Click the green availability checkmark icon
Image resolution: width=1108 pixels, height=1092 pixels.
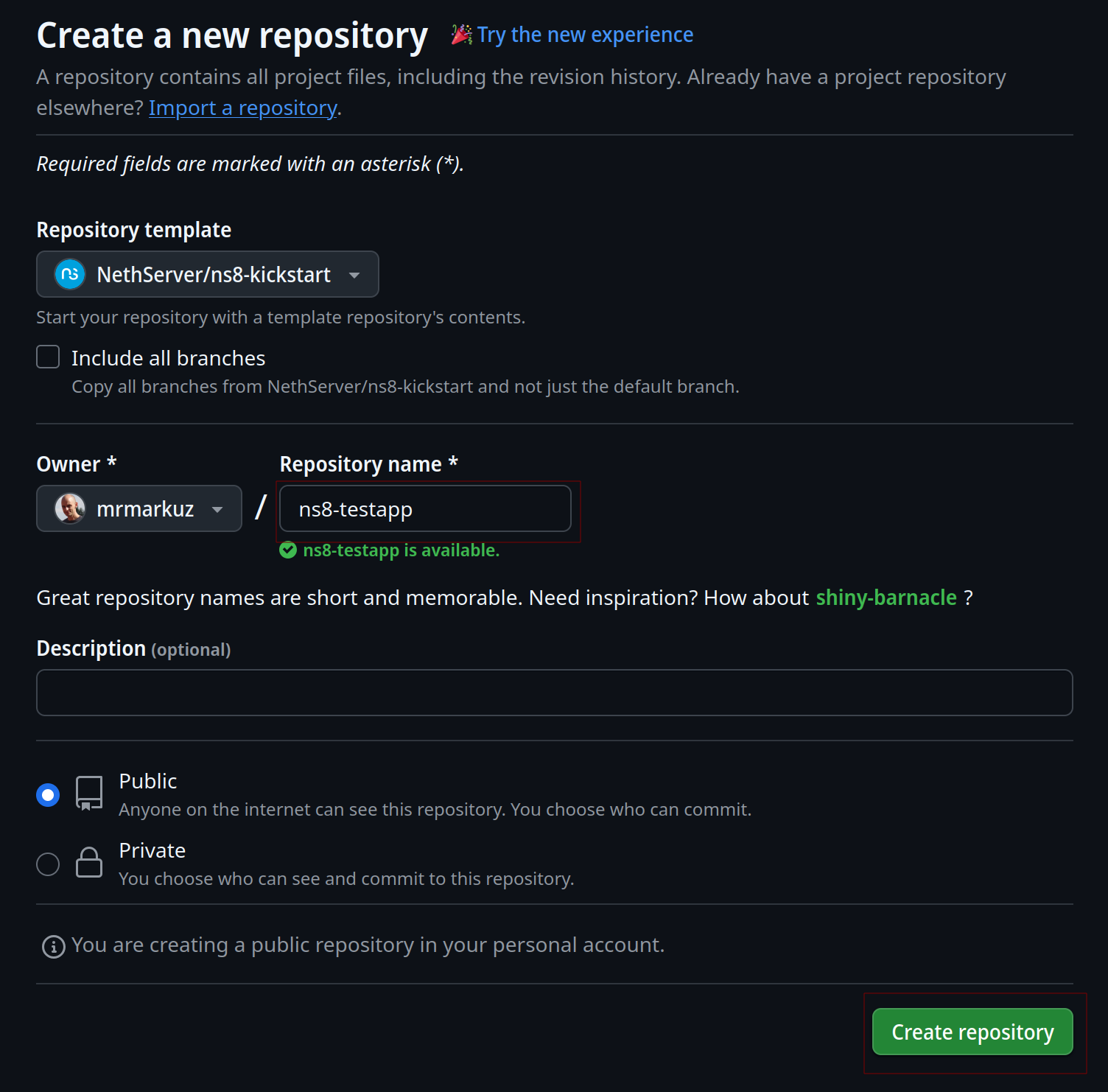pos(288,550)
